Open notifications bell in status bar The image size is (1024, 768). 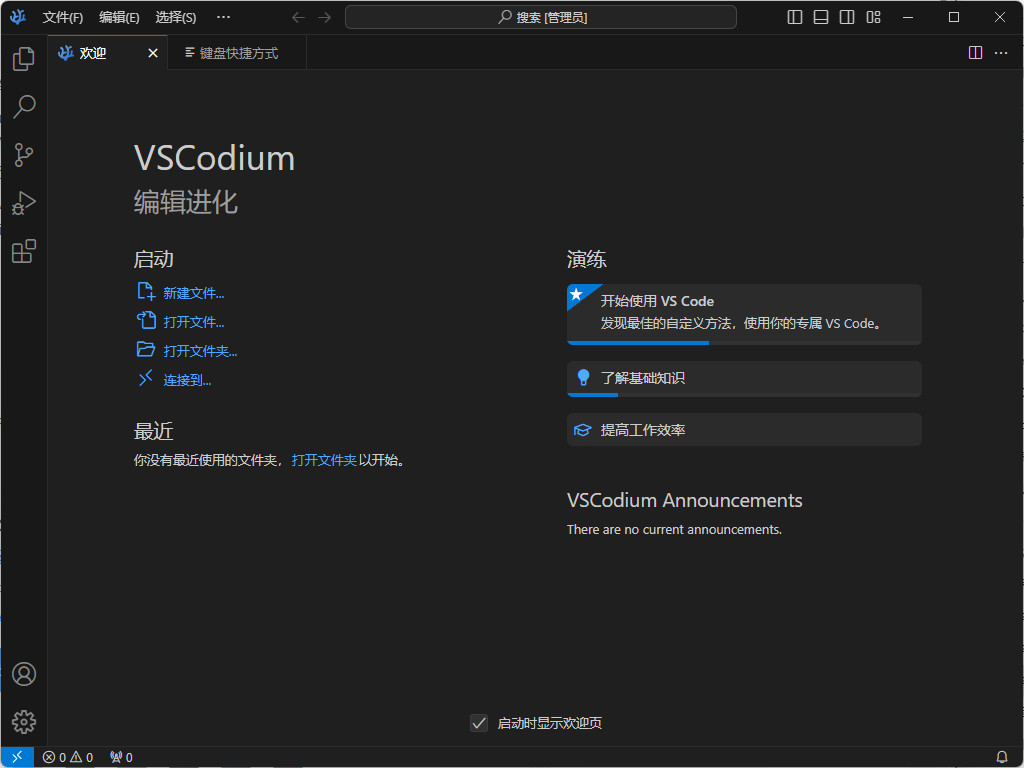[x=1002, y=757]
